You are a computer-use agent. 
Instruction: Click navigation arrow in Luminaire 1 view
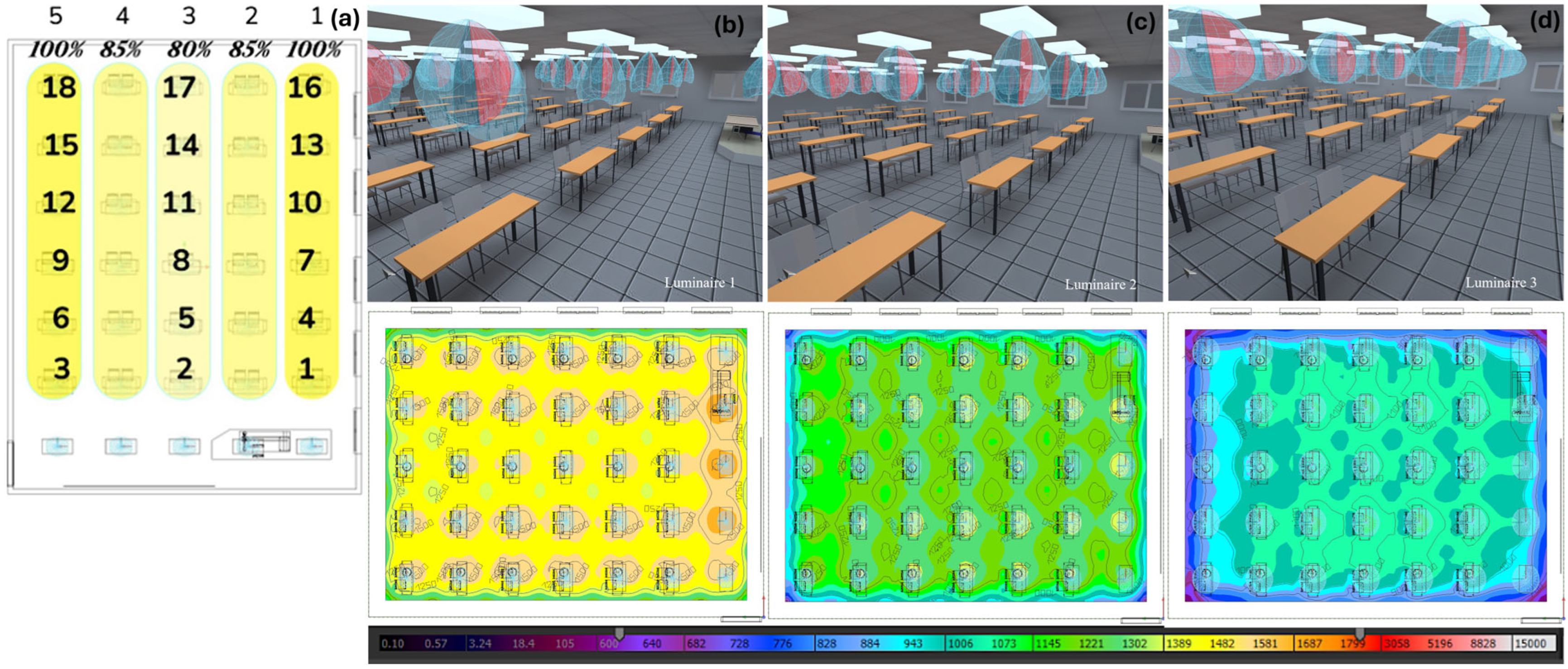(388, 274)
